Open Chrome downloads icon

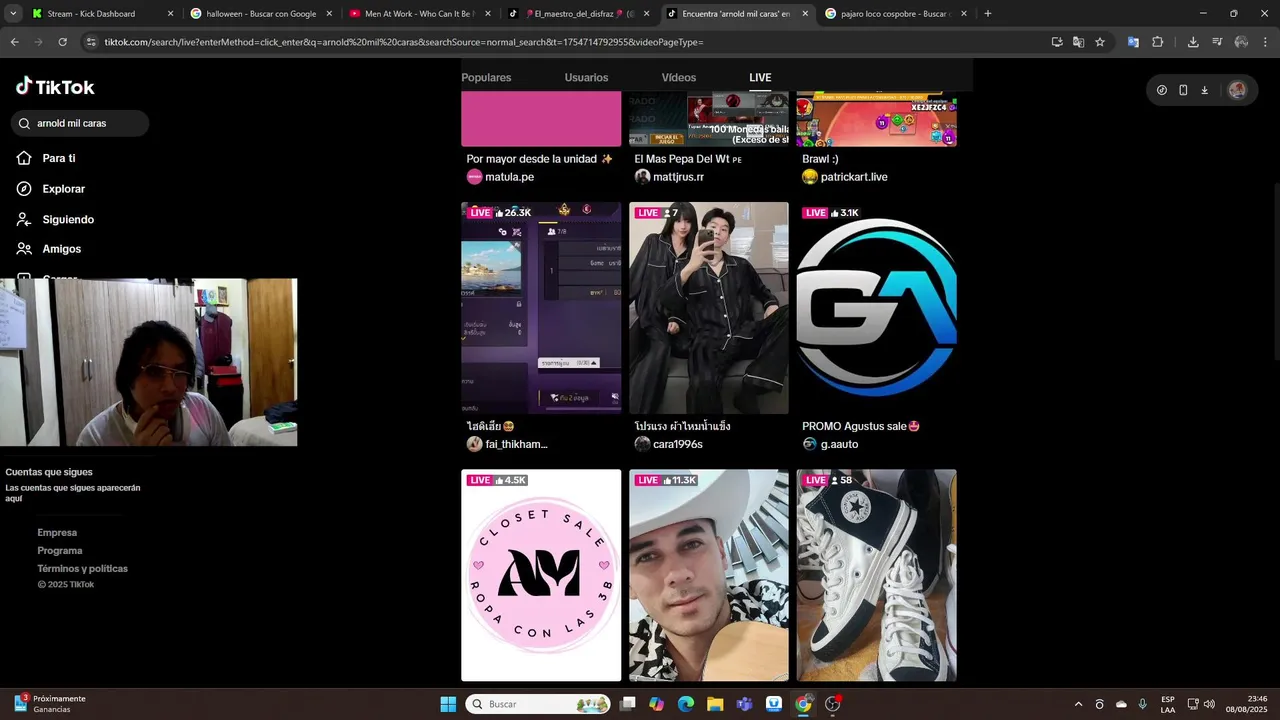[1193, 42]
